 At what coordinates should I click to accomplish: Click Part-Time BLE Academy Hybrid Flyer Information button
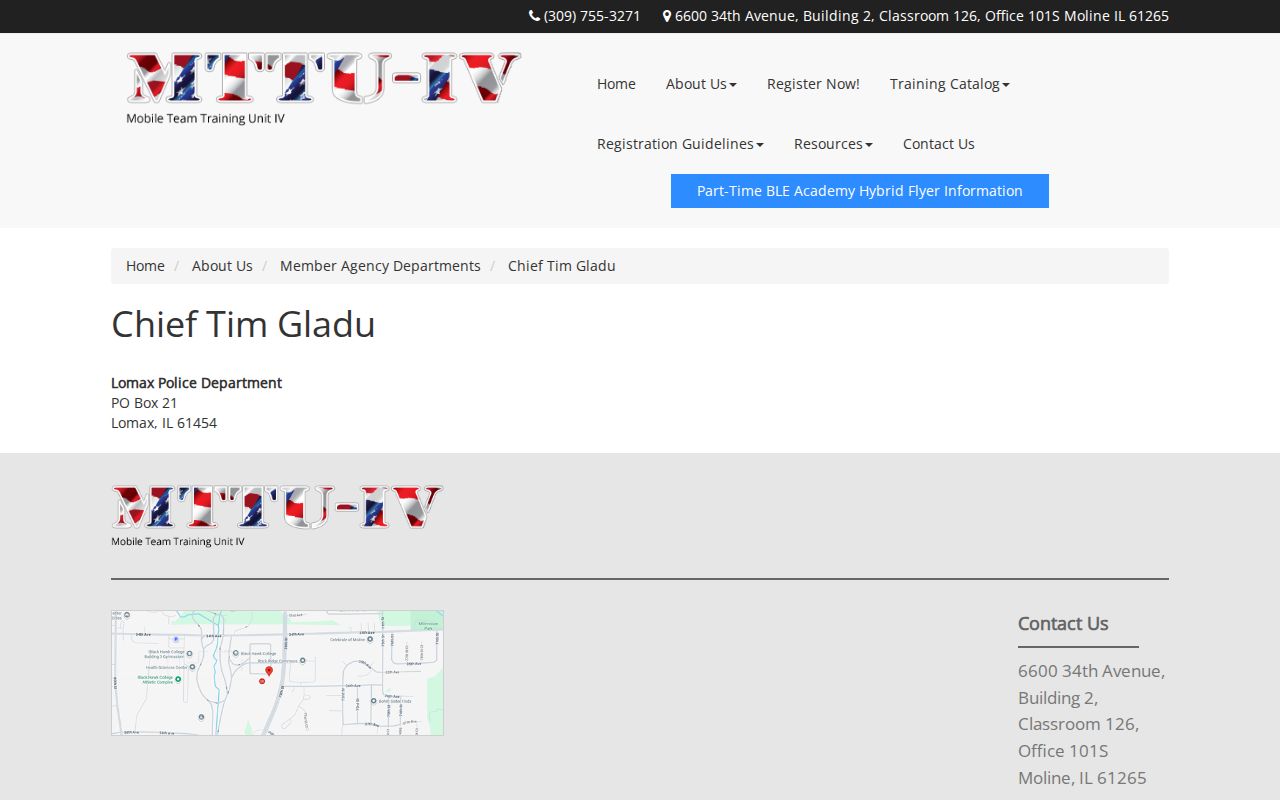click(x=860, y=191)
